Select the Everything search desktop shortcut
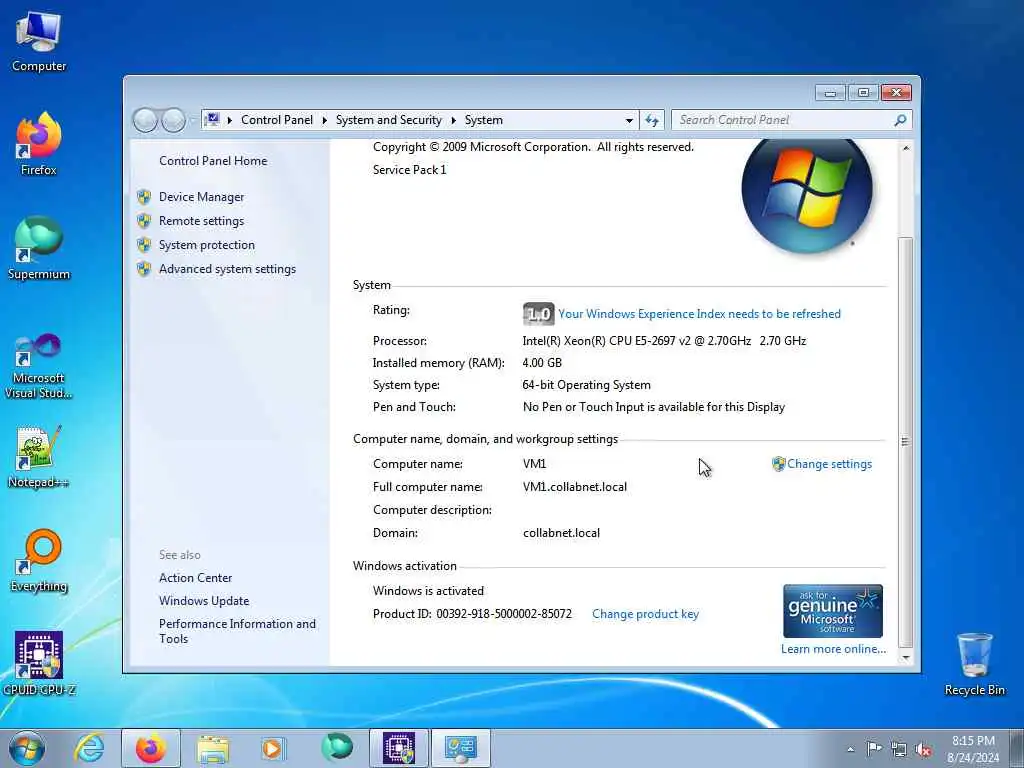Image resolution: width=1024 pixels, height=768 pixels. 39,560
